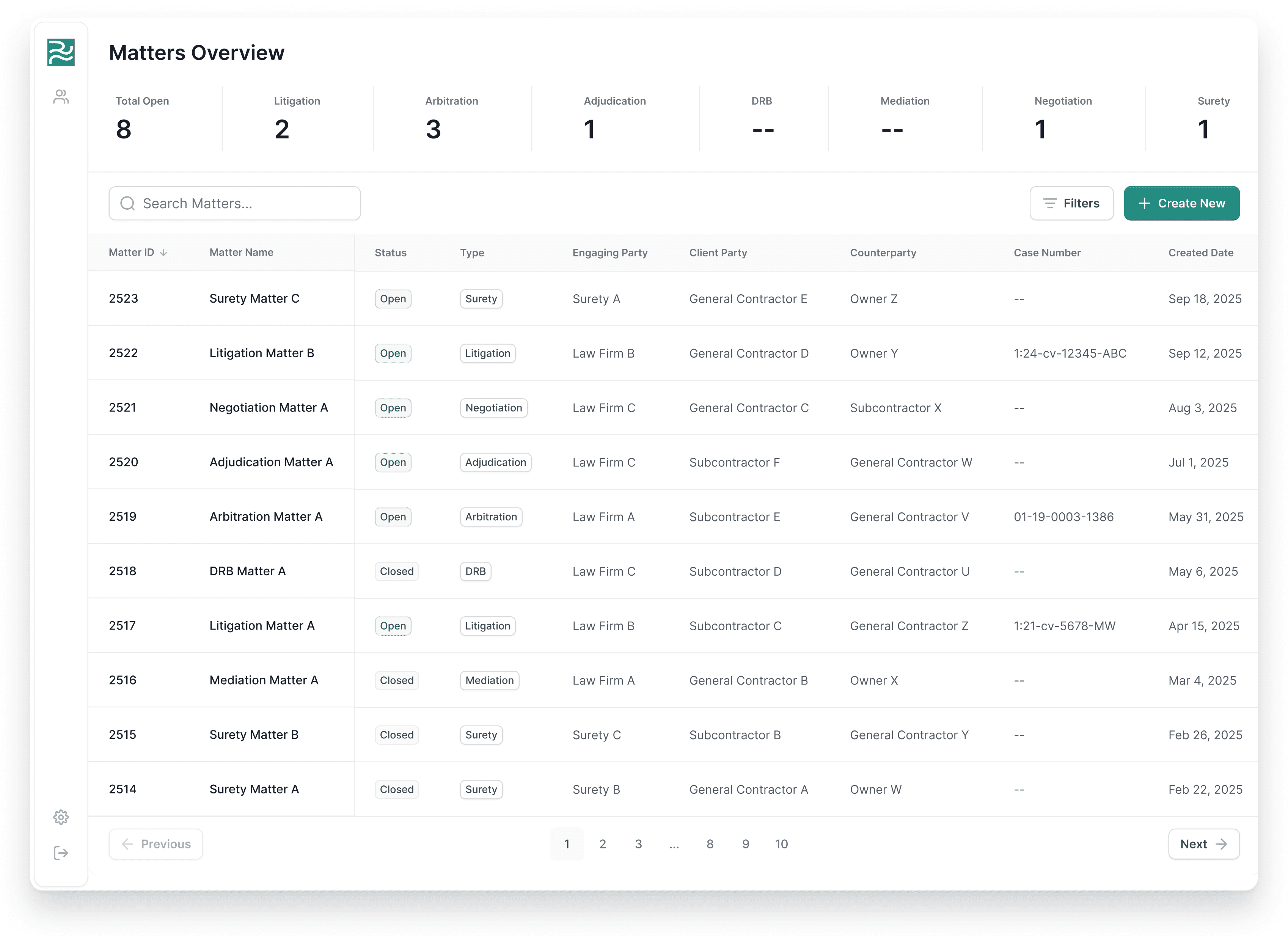Viewport: 1288px width, 936px height.
Task: Click the Next page button
Action: coord(1203,844)
